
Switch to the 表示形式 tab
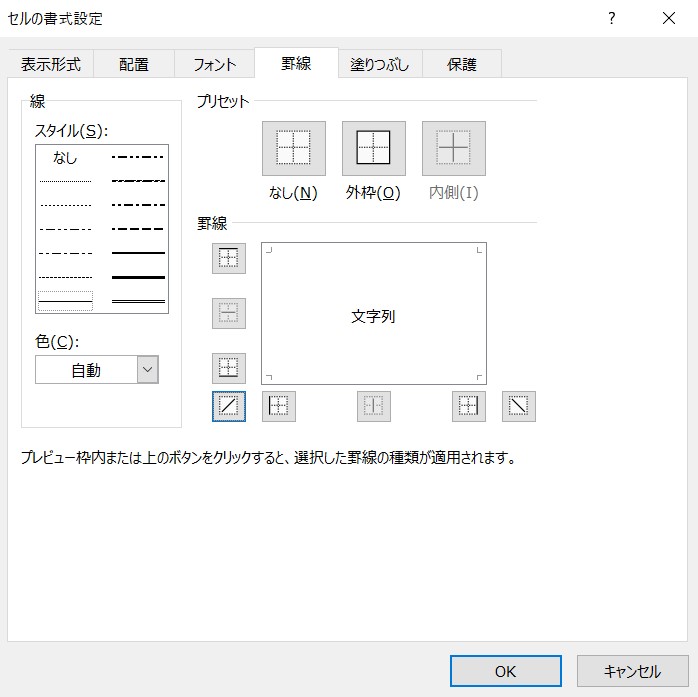click(51, 65)
